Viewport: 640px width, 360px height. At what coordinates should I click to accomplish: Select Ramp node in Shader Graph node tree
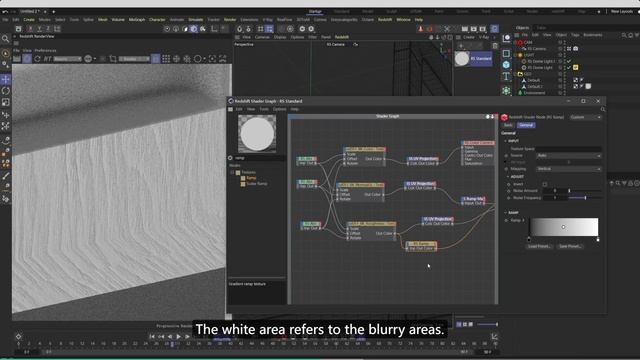(x=251, y=178)
